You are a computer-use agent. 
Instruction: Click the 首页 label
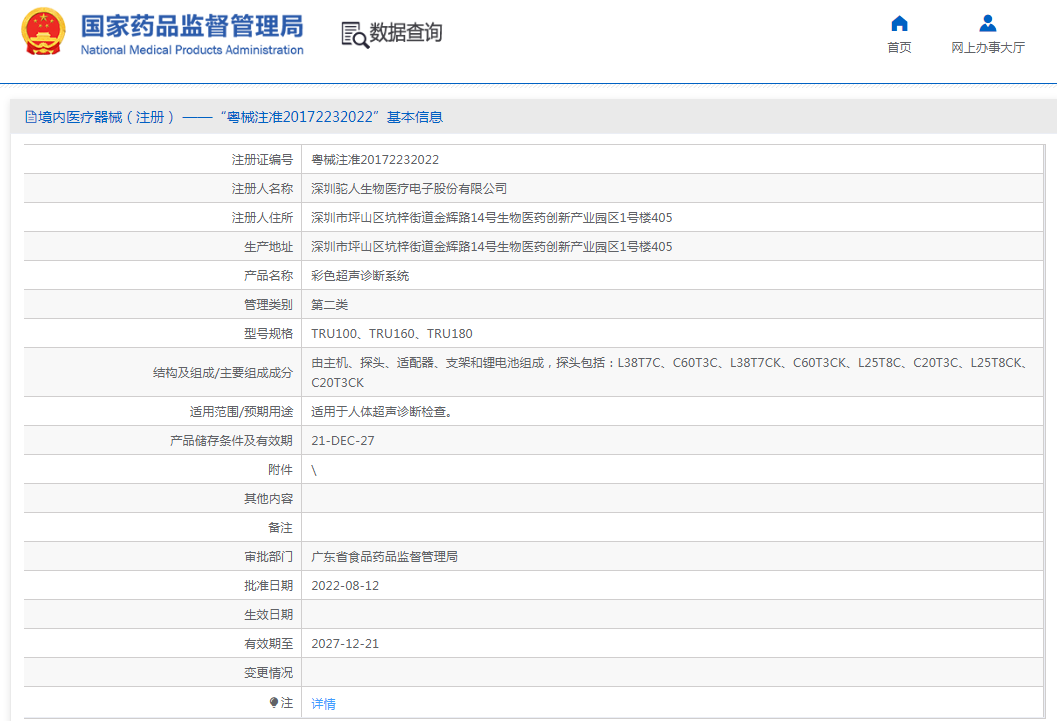(x=899, y=47)
